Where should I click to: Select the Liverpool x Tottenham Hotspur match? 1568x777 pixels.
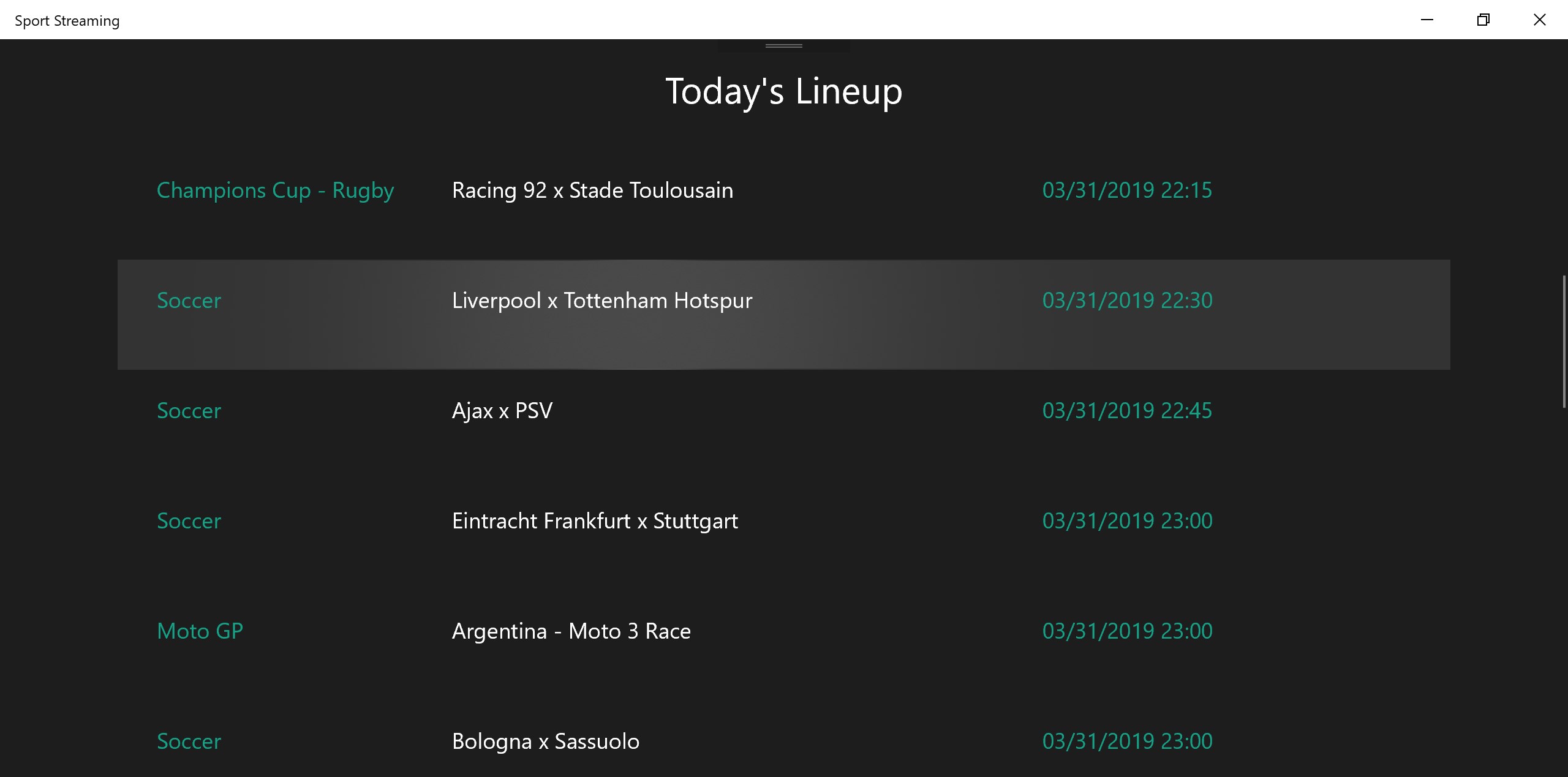tap(601, 301)
